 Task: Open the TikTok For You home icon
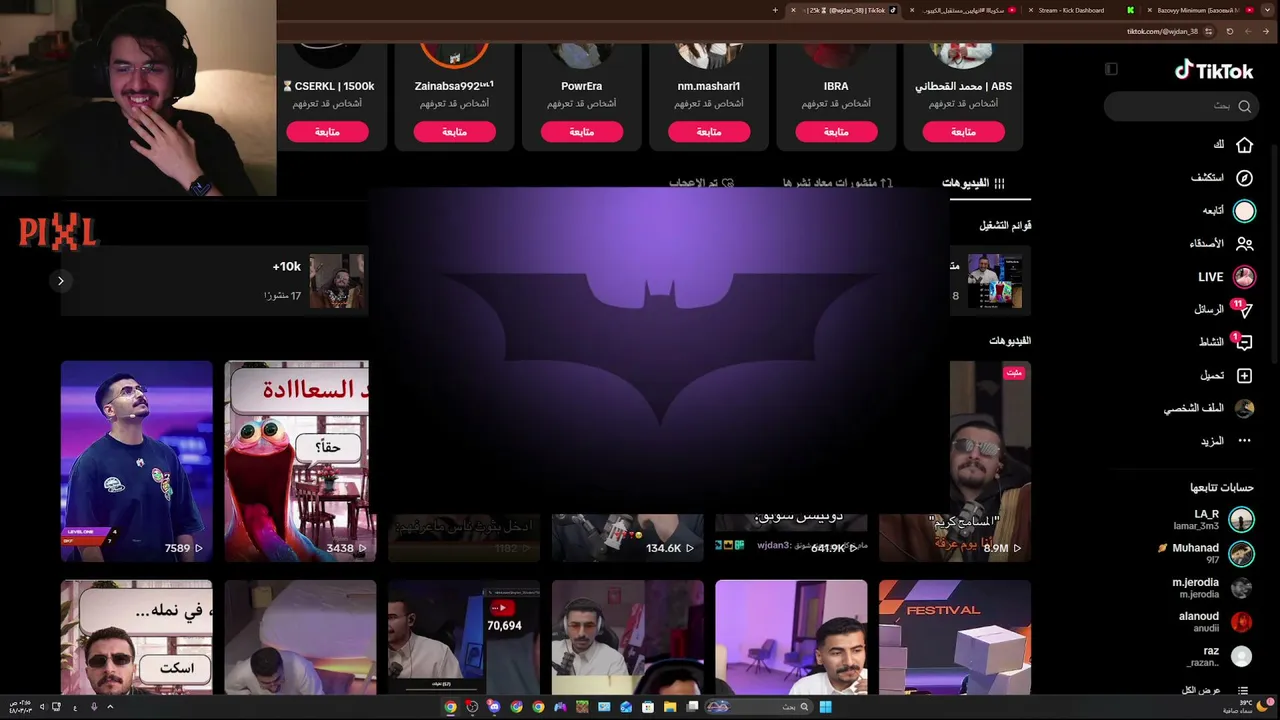(1244, 145)
